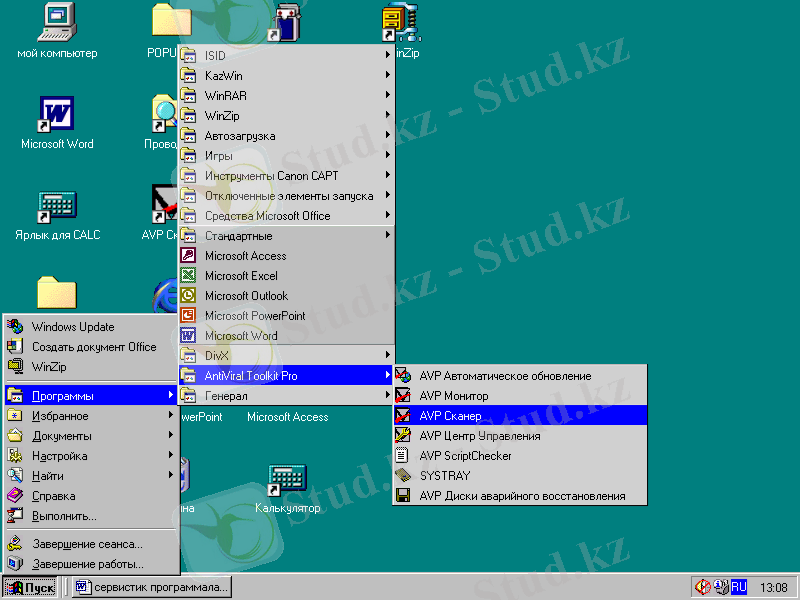
Task: Switch to the сервистик программала taskbar button
Action: (x=152, y=587)
